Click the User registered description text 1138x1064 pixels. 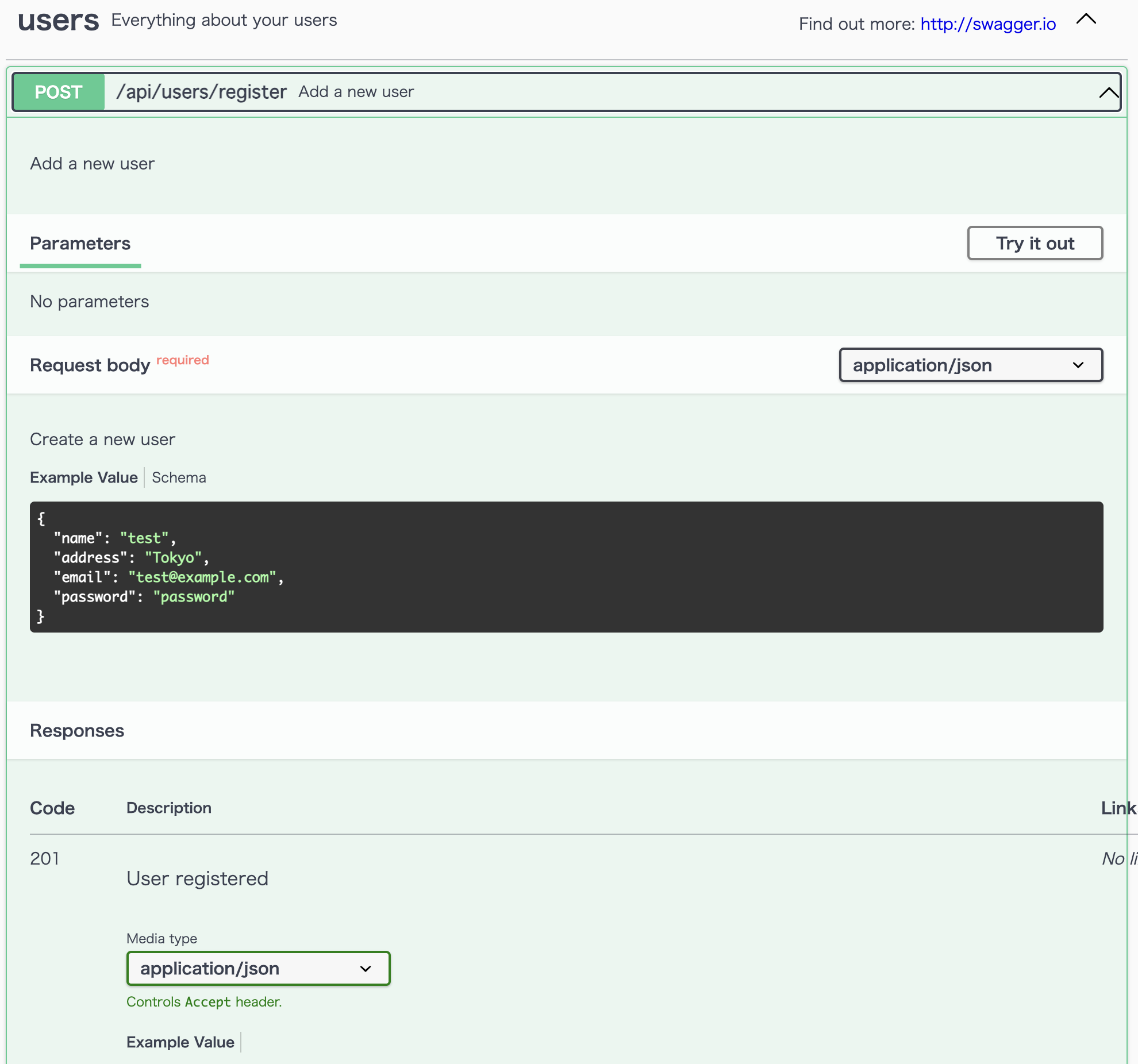click(197, 878)
